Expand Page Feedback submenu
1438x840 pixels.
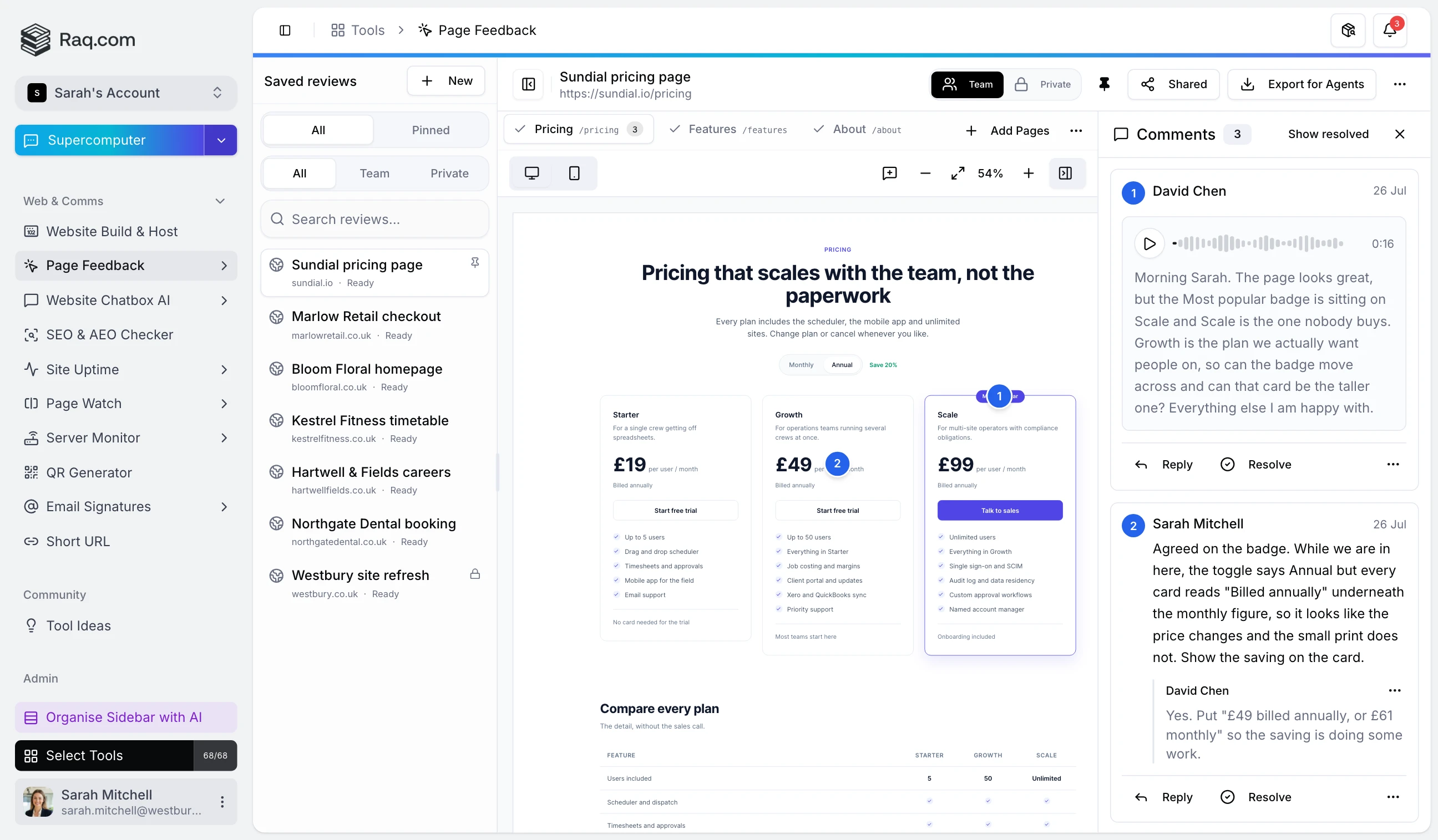coord(224,266)
